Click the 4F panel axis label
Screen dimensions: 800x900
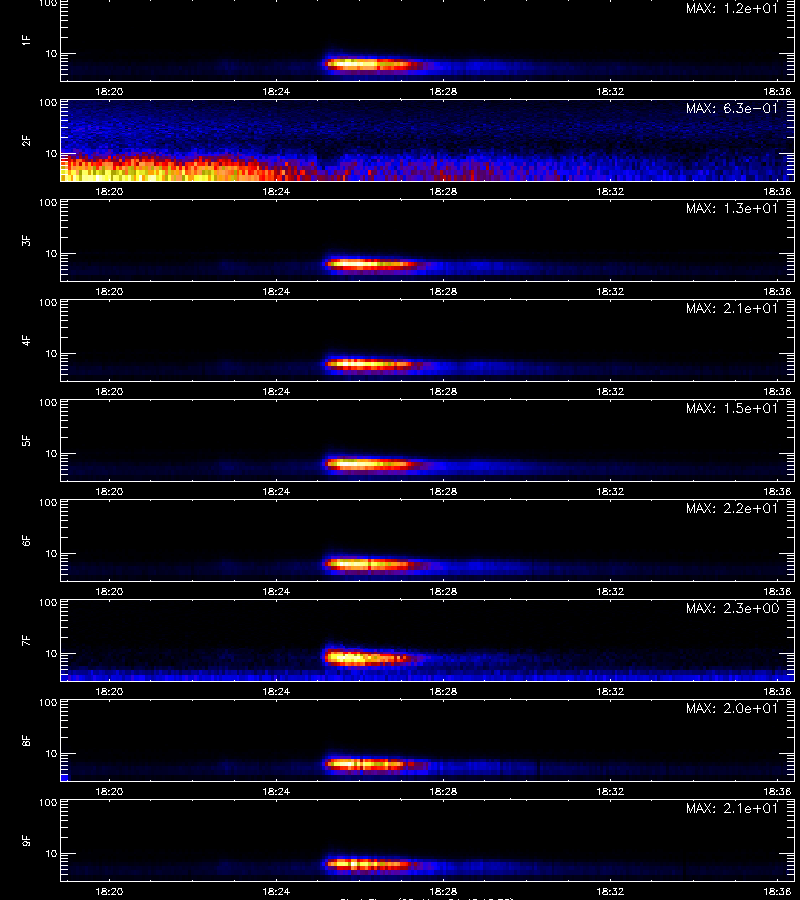26,340
